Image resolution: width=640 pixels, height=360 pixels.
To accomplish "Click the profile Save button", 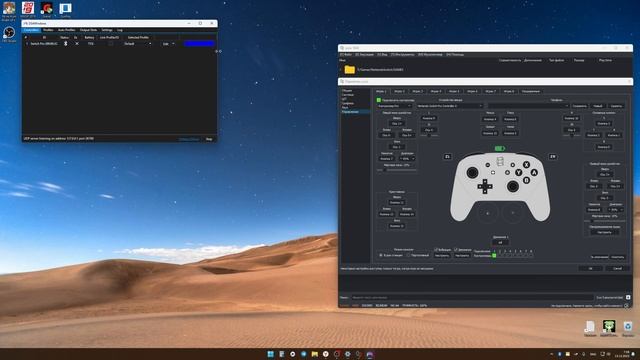I will (x=579, y=106).
